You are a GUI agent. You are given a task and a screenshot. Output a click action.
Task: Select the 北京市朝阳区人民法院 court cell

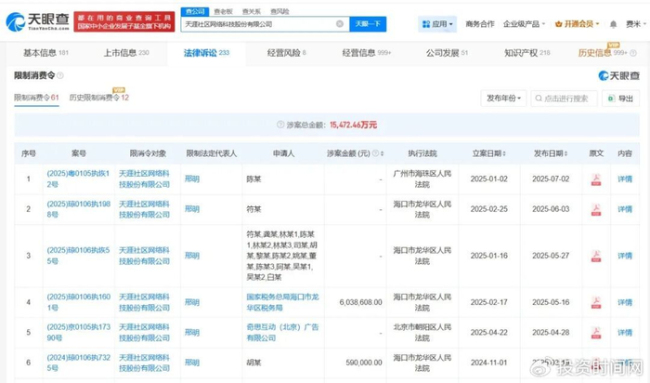tap(422, 332)
